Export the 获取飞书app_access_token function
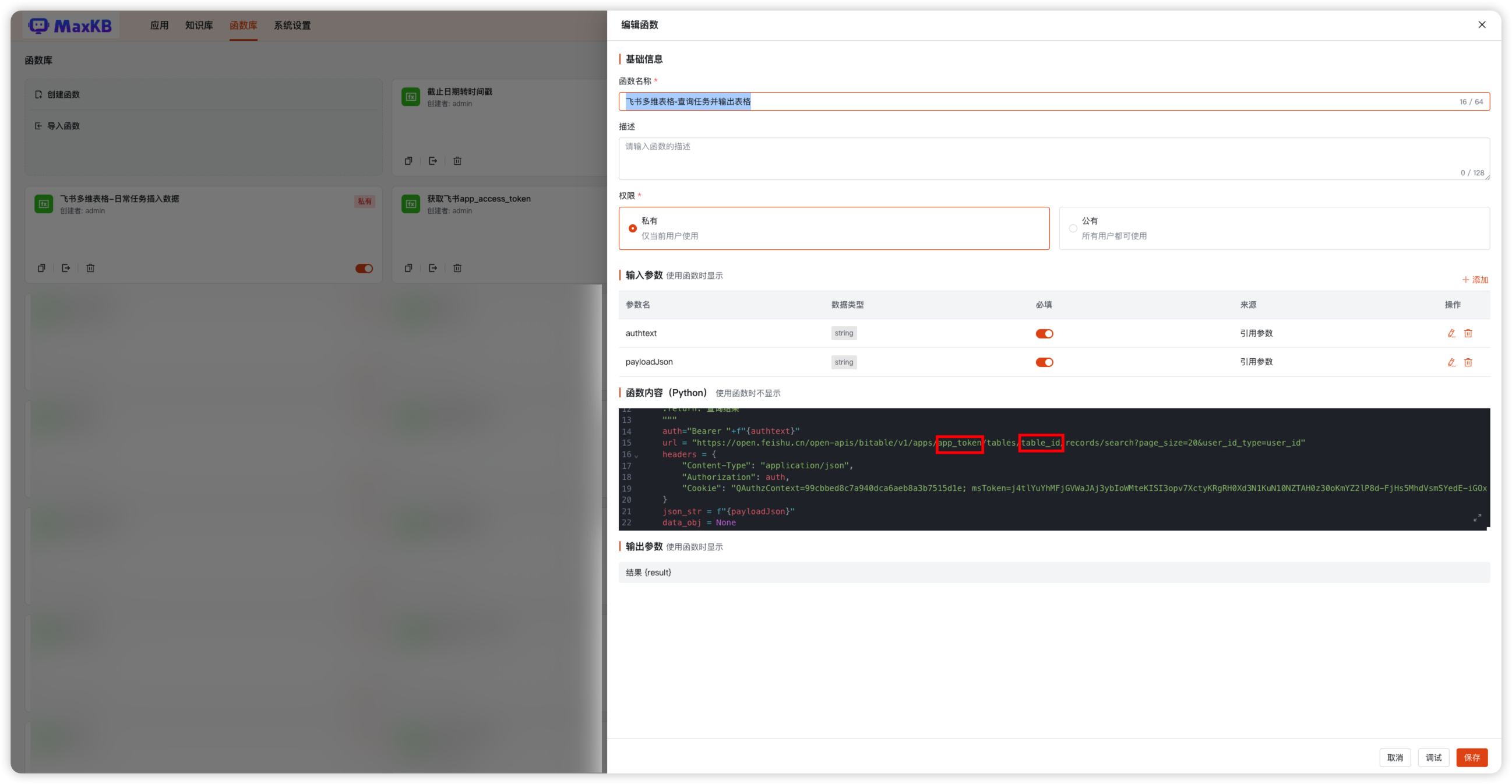 (432, 268)
